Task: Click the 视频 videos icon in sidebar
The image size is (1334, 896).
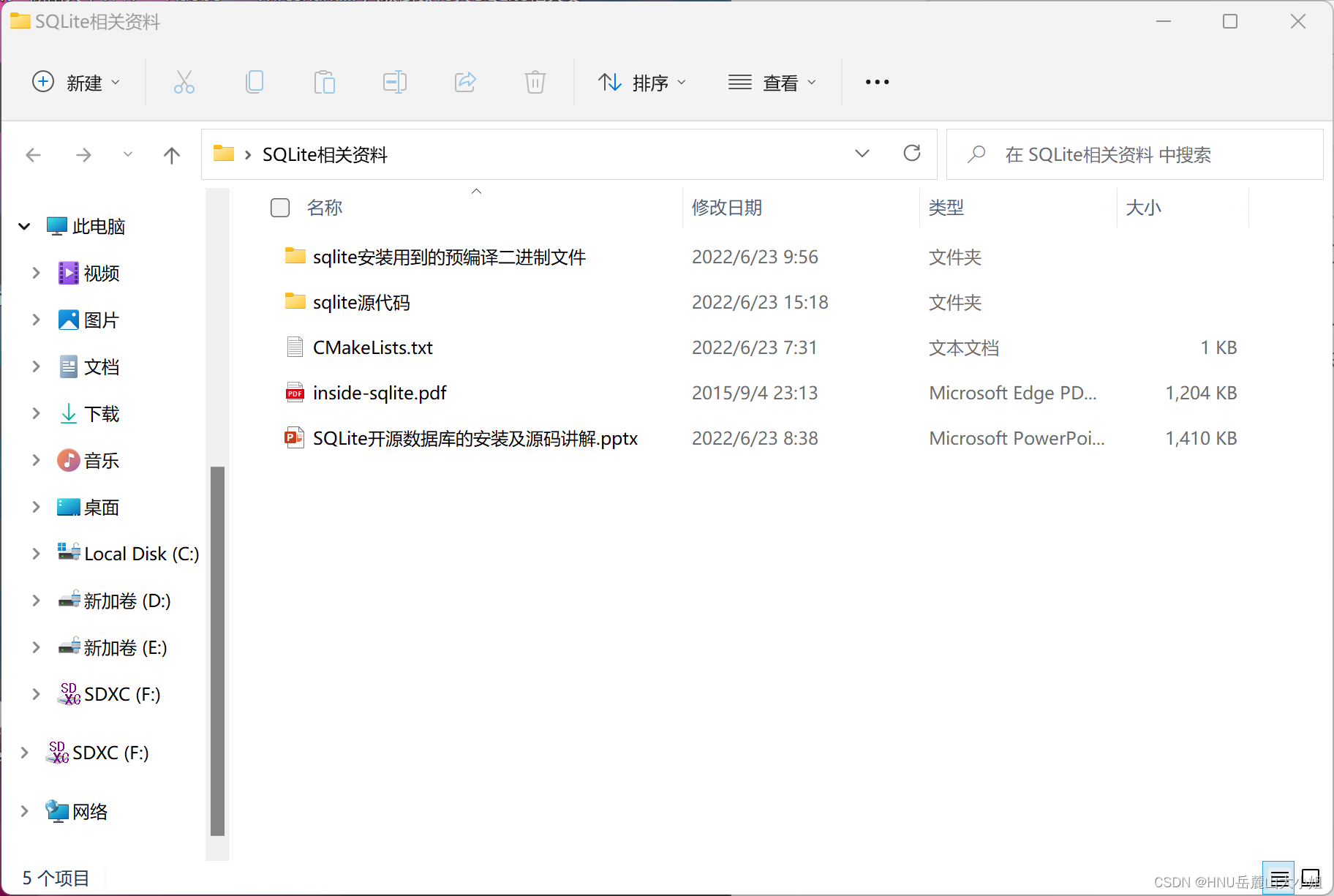Action: [x=68, y=273]
